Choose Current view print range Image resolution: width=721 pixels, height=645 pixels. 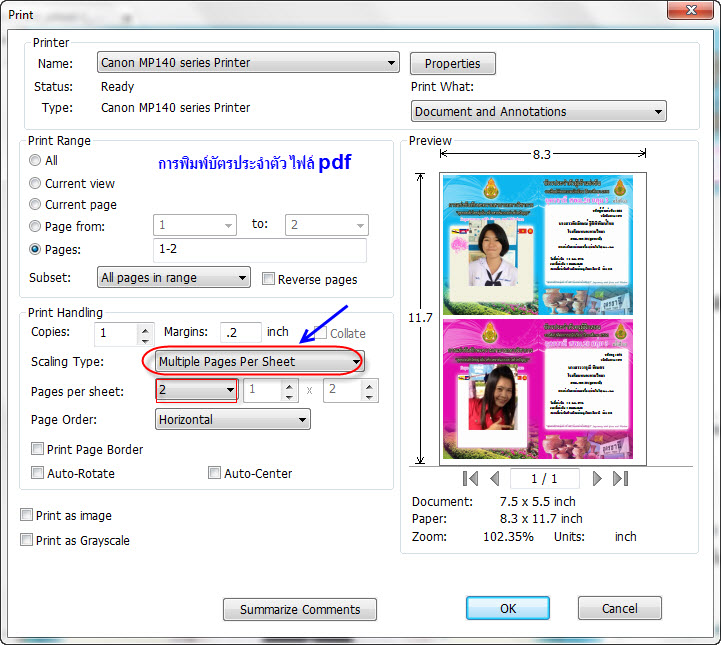click(36, 183)
